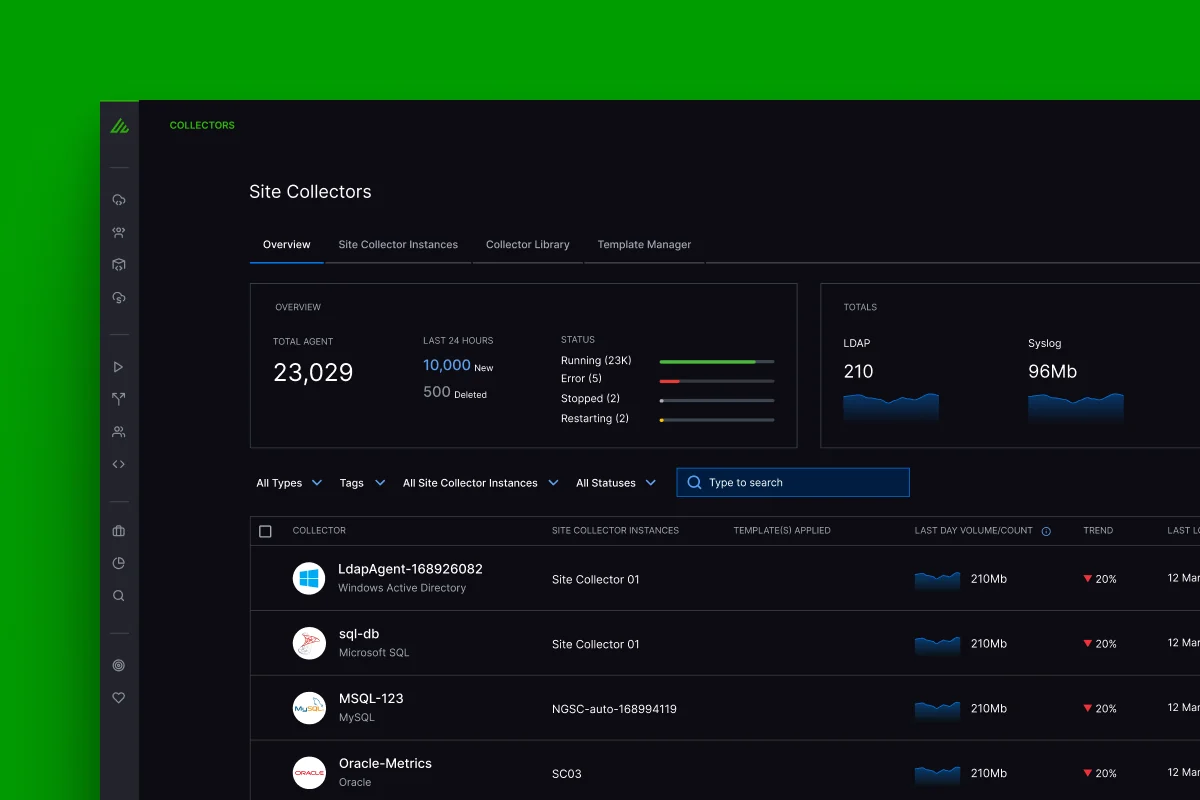This screenshot has height=800, width=1200.
Task: Click the red trend arrow in LdapAgent row
Action: coord(1088,579)
